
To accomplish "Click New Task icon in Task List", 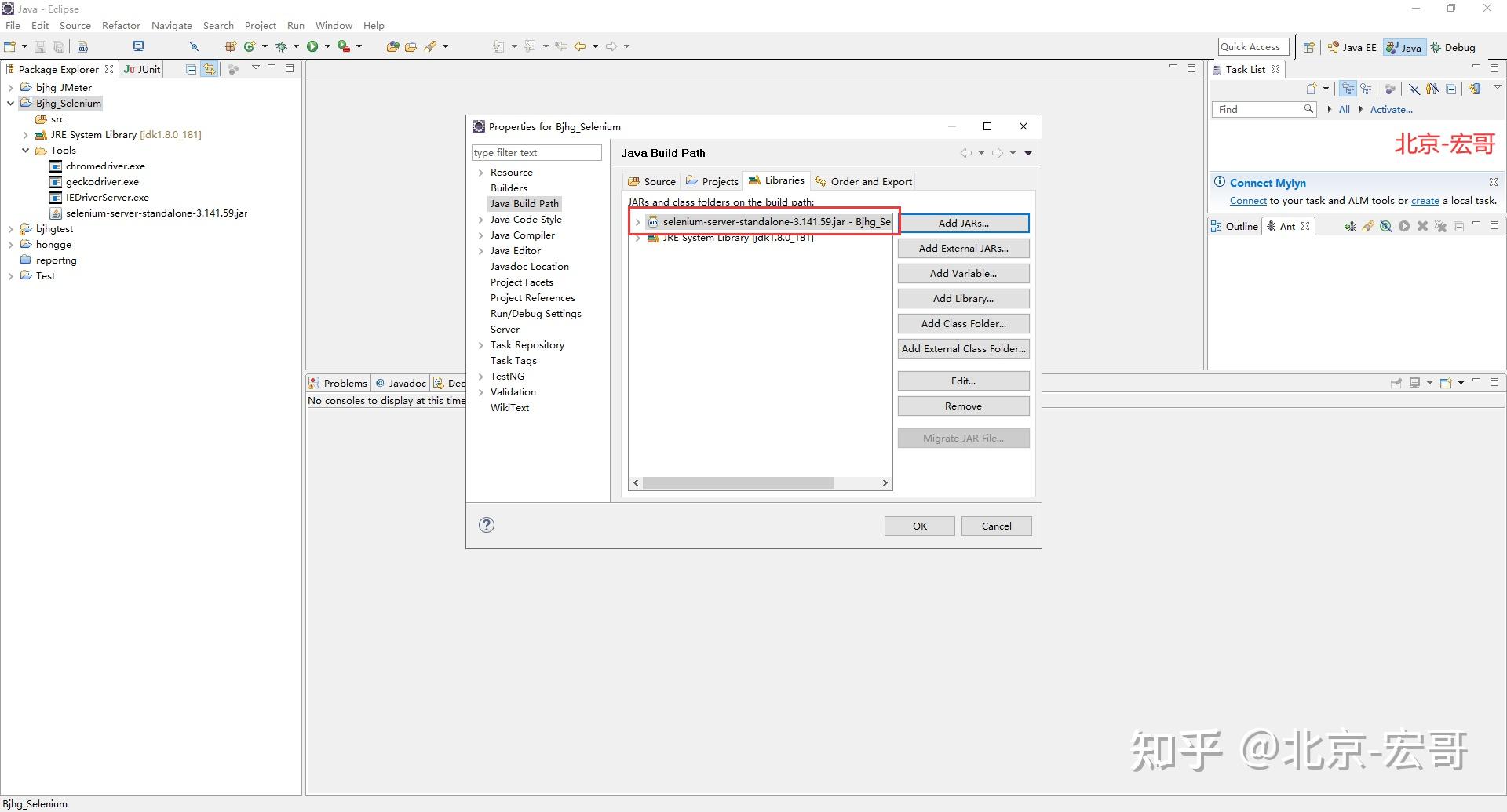I will [1312, 89].
